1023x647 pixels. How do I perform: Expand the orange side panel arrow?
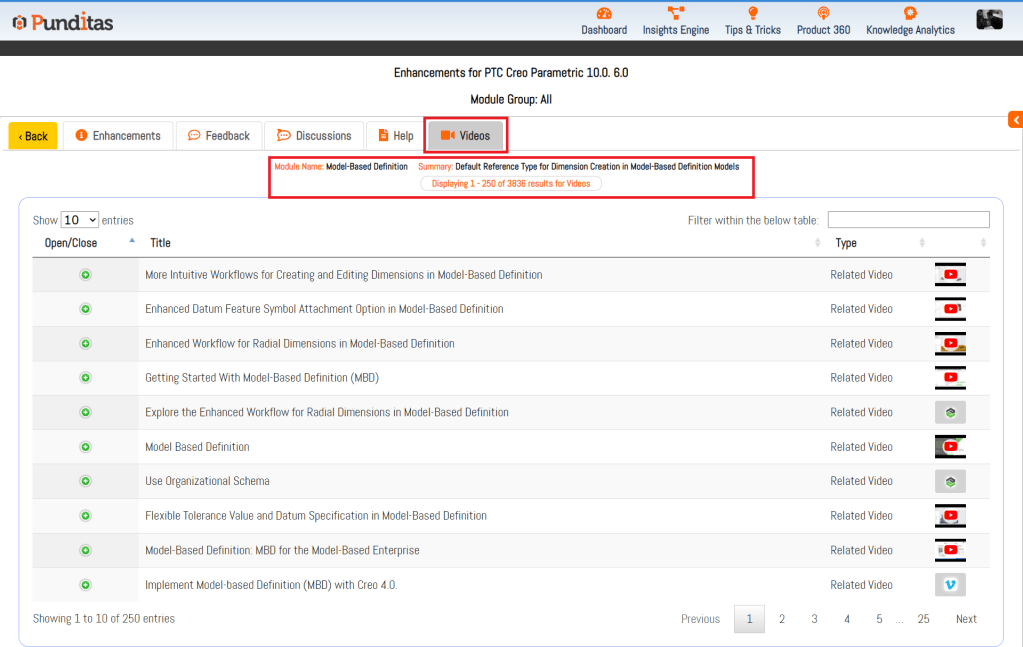[x=1015, y=120]
